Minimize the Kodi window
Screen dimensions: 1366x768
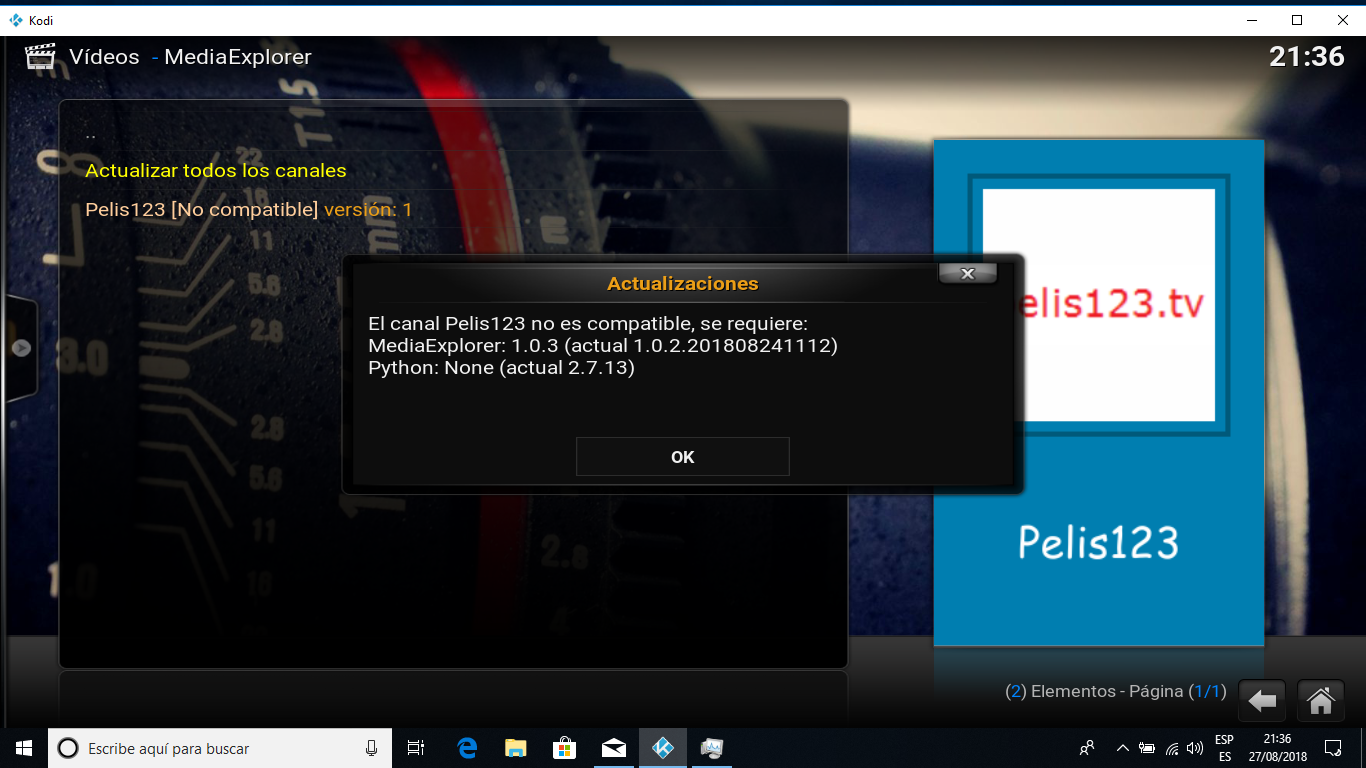coord(1251,20)
